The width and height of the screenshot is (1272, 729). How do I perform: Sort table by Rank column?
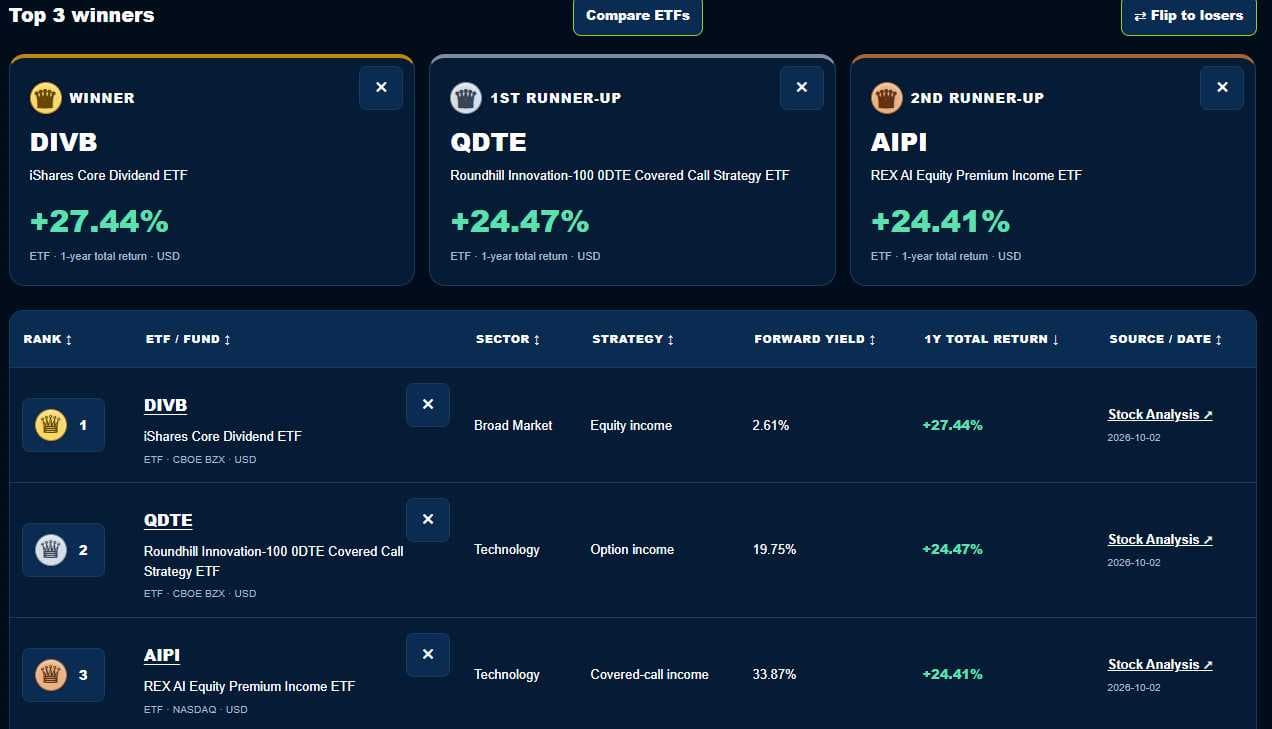pyautogui.click(x=48, y=339)
